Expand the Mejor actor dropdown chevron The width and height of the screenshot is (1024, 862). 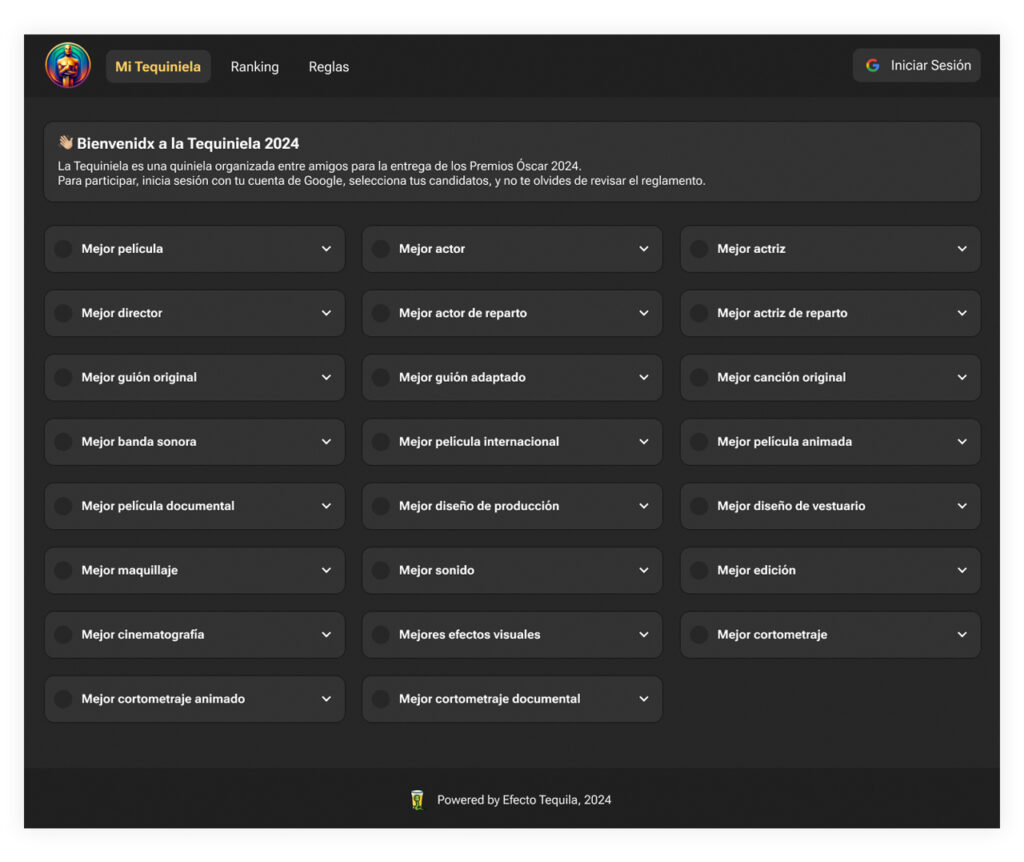click(643, 249)
